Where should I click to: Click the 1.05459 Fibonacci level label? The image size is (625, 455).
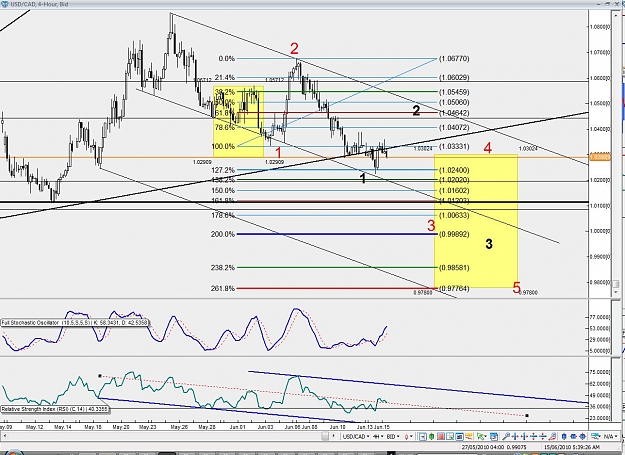(x=454, y=92)
